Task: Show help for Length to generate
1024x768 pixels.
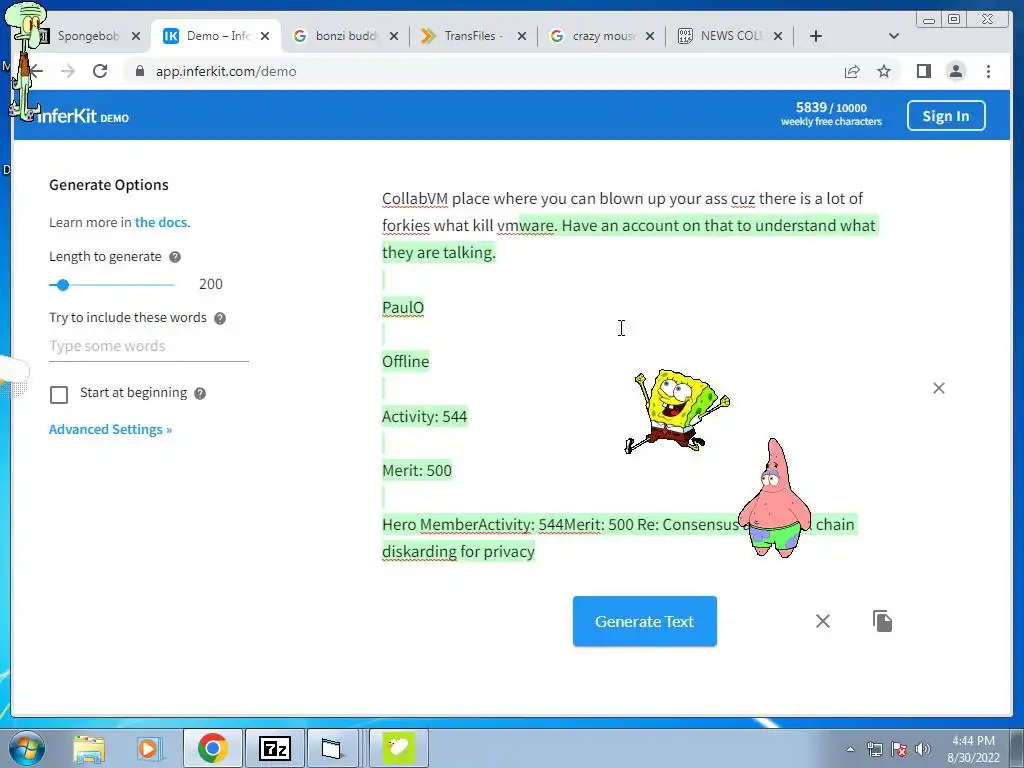Action: (175, 257)
